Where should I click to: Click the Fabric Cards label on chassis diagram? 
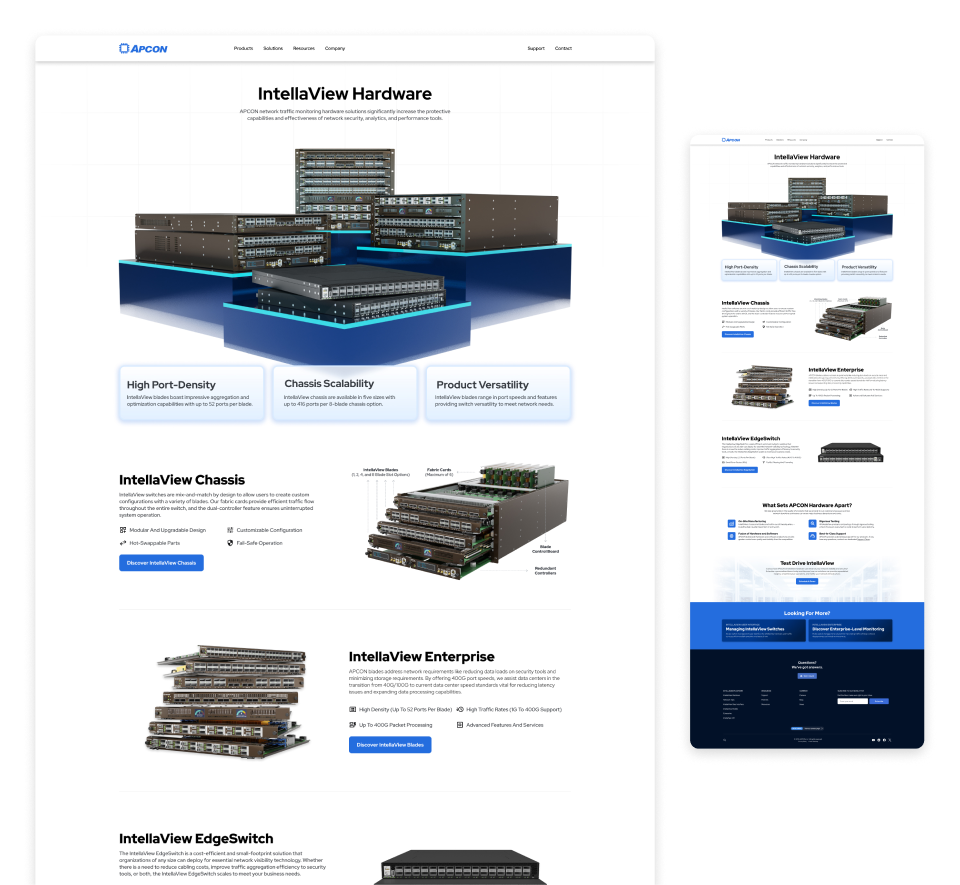point(439,472)
